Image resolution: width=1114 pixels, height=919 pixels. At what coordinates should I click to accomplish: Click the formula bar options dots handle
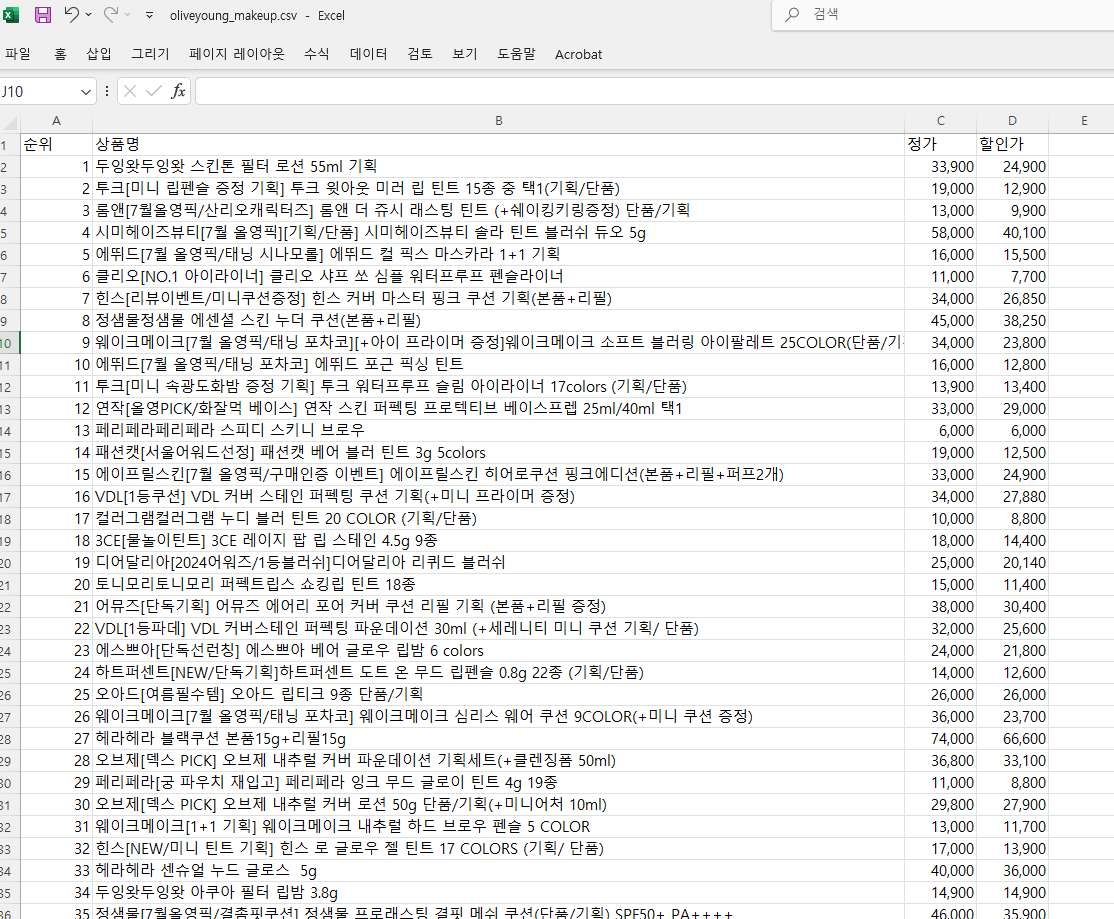[x=107, y=91]
